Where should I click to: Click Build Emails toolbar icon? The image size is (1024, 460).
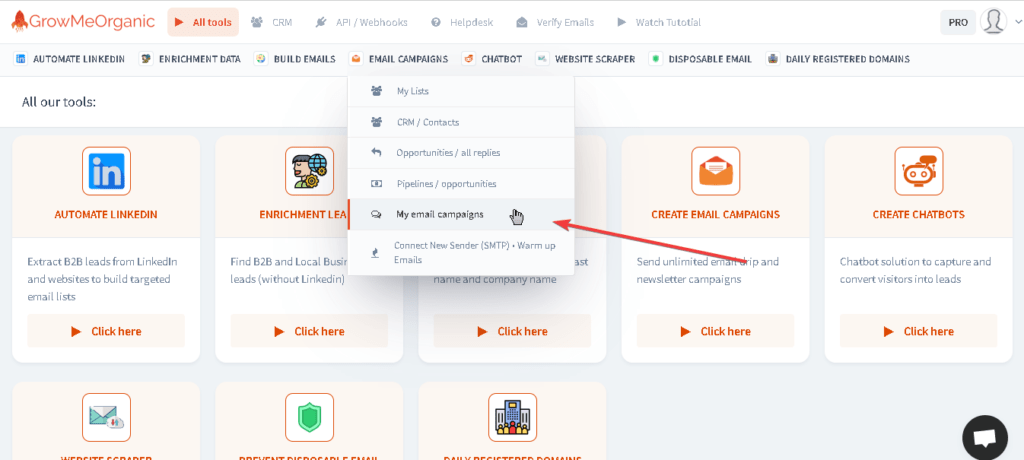[261, 59]
